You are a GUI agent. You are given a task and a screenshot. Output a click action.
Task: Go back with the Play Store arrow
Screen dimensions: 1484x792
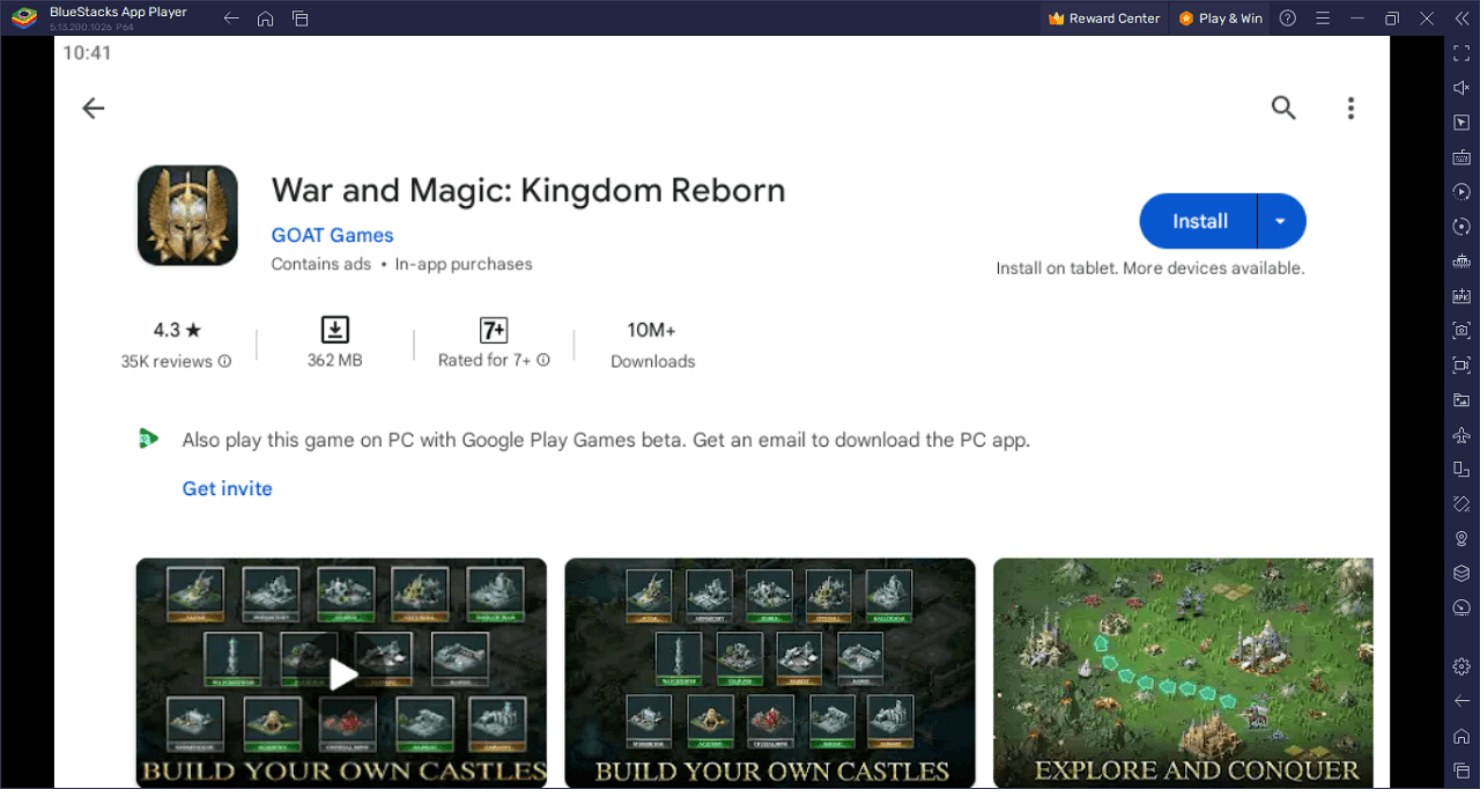pyautogui.click(x=93, y=108)
